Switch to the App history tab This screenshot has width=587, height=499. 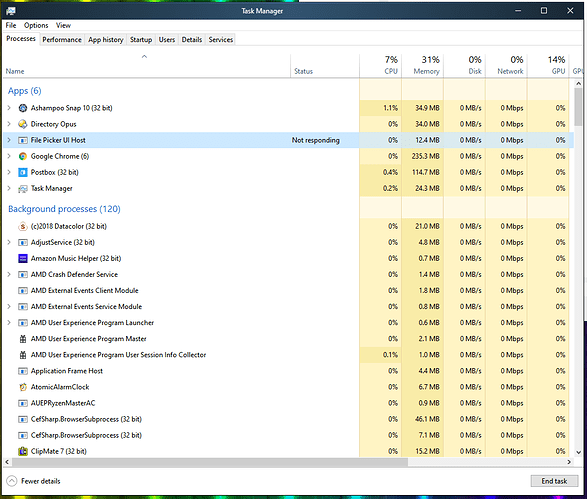106,40
